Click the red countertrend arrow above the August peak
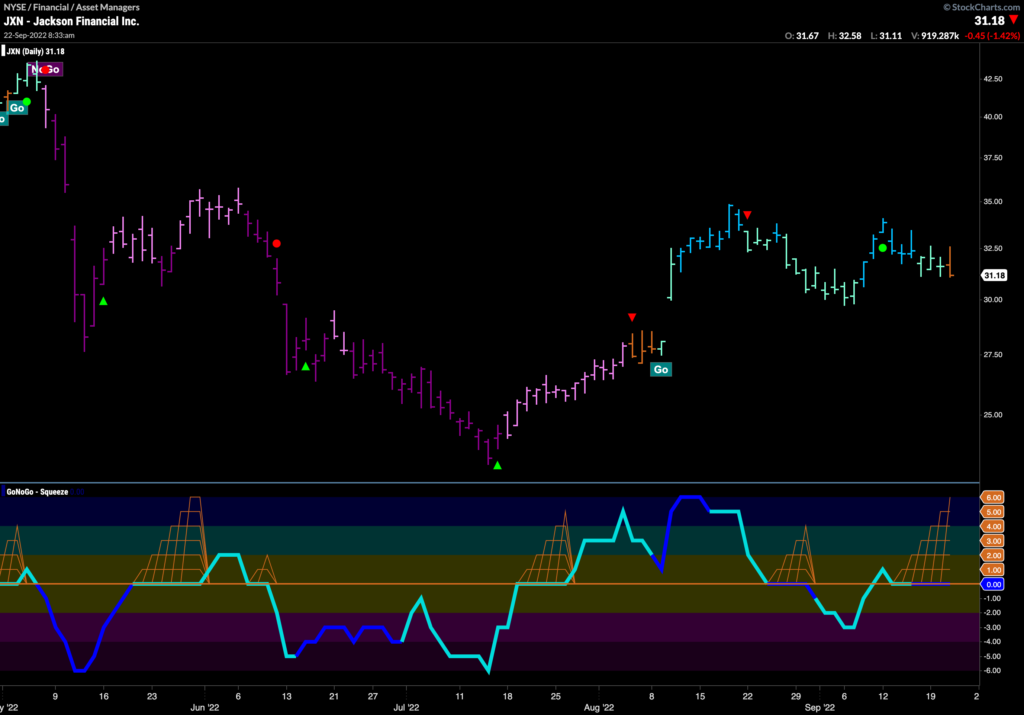This screenshot has width=1024, height=715. pyautogui.click(x=746, y=214)
